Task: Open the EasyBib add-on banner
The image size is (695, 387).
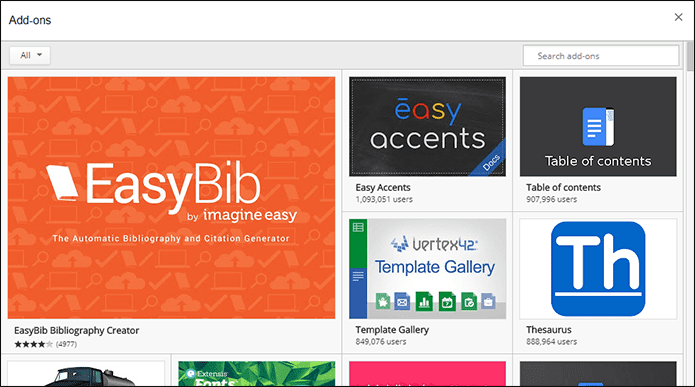Action: 171,198
